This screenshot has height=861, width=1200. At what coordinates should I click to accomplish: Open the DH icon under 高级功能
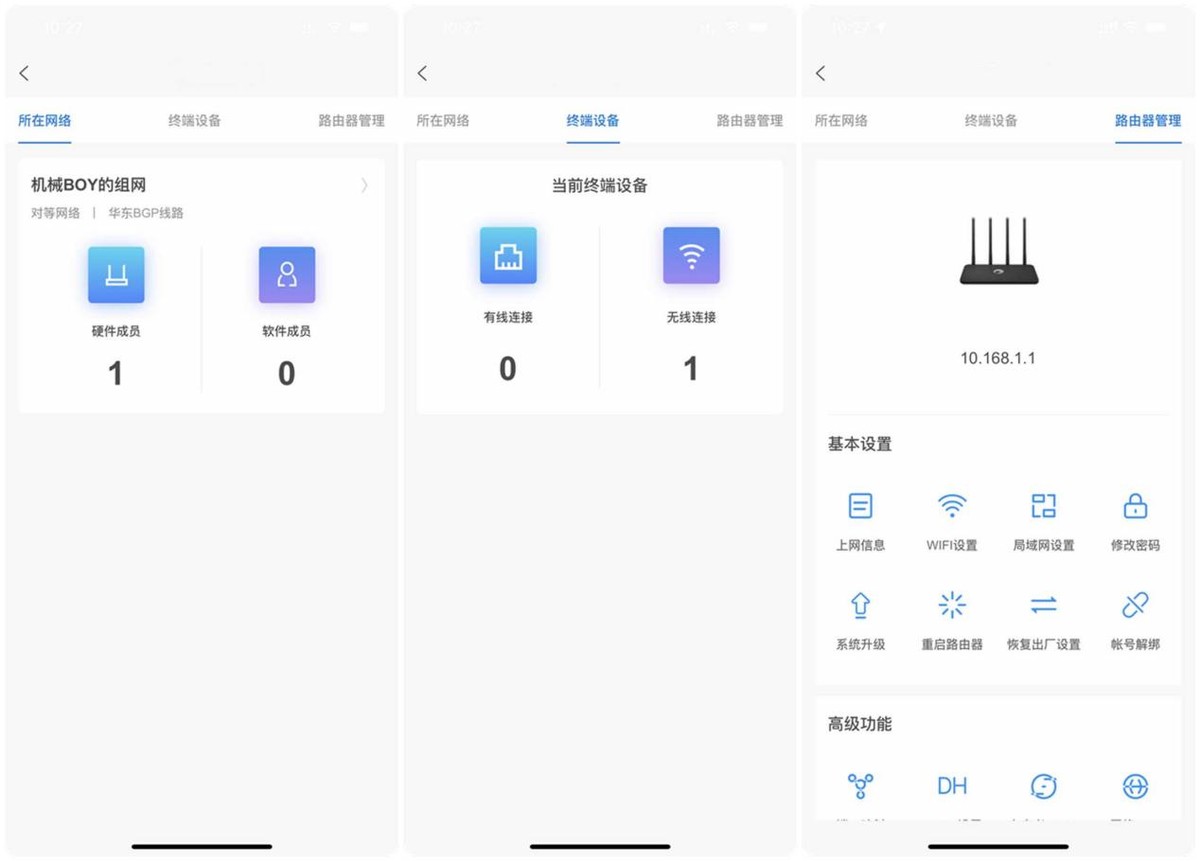(x=951, y=787)
